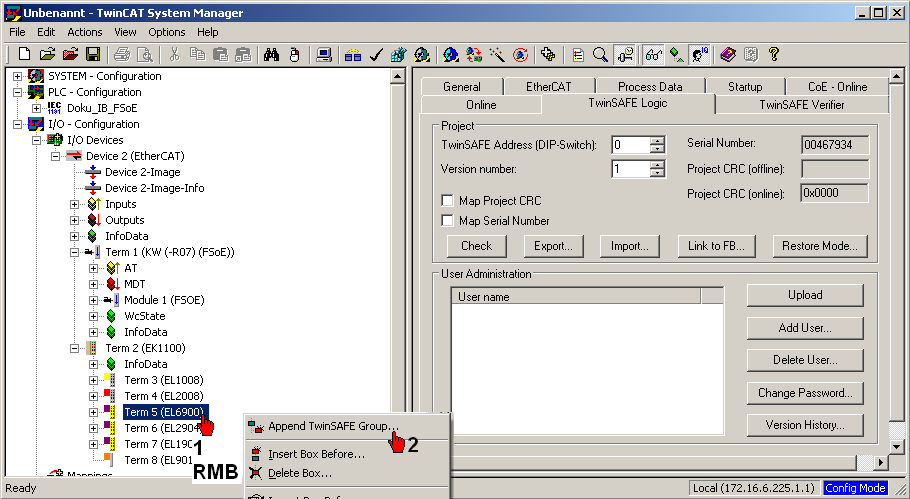Open the File menu
The height and width of the screenshot is (499, 910).
click(x=17, y=32)
